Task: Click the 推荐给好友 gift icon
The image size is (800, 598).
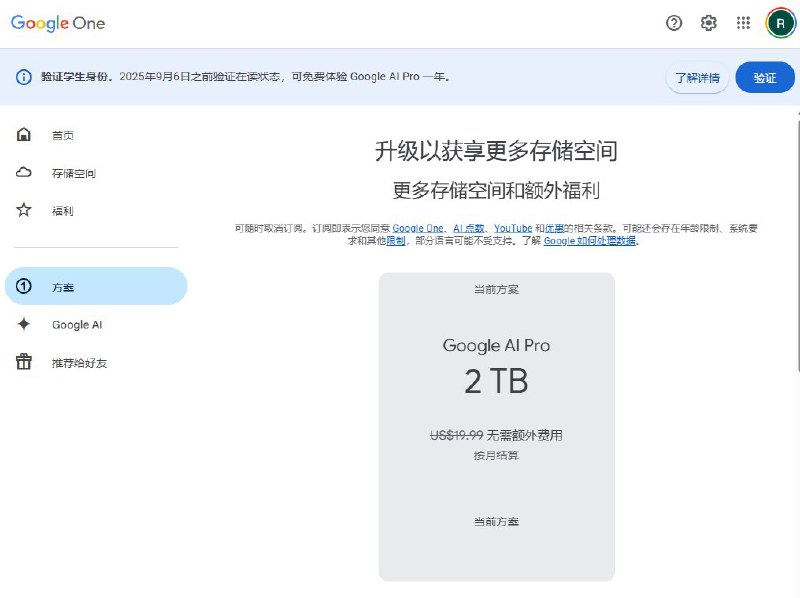Action: click(x=24, y=362)
